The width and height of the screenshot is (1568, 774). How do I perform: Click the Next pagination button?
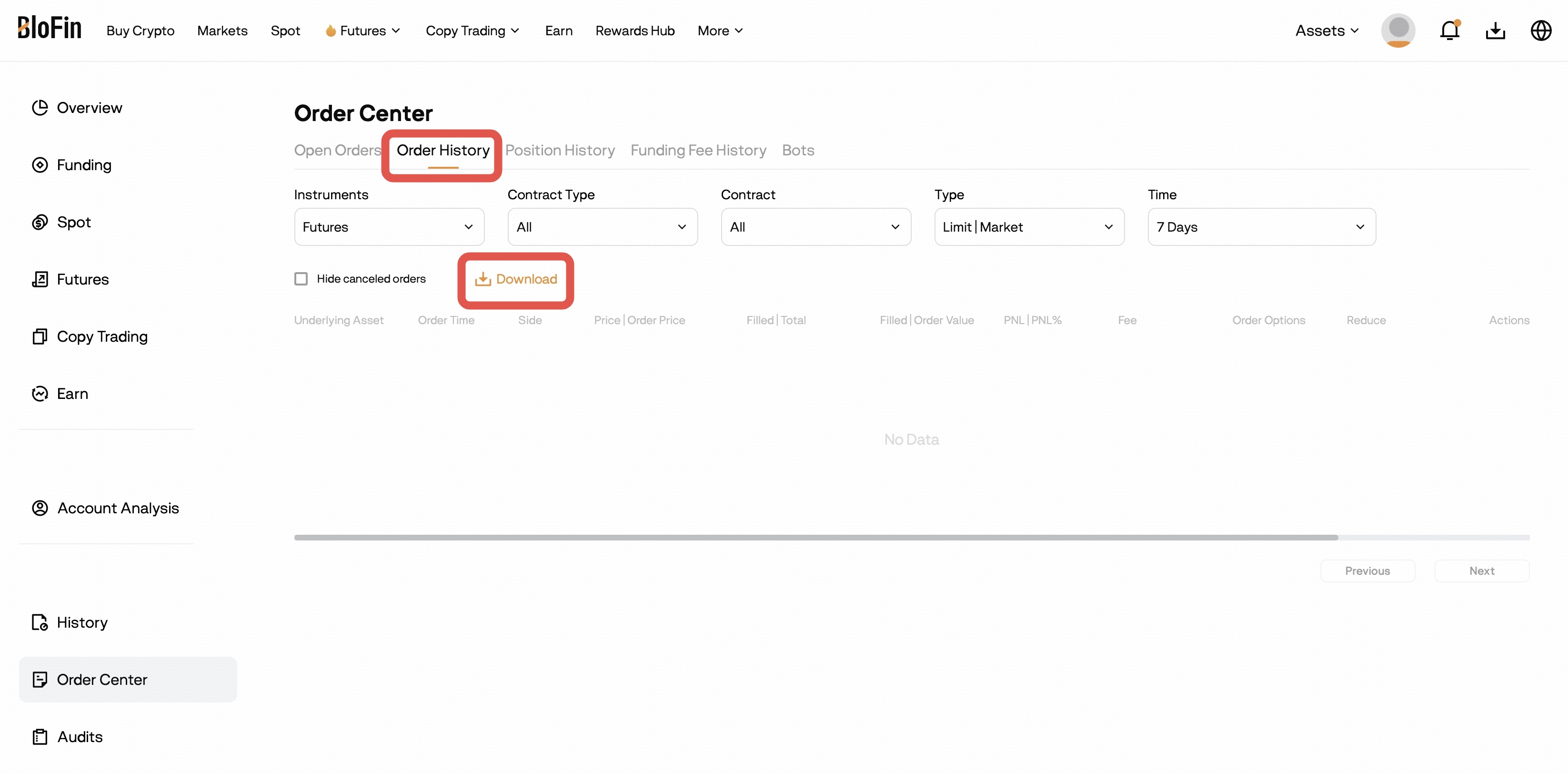[1482, 570]
